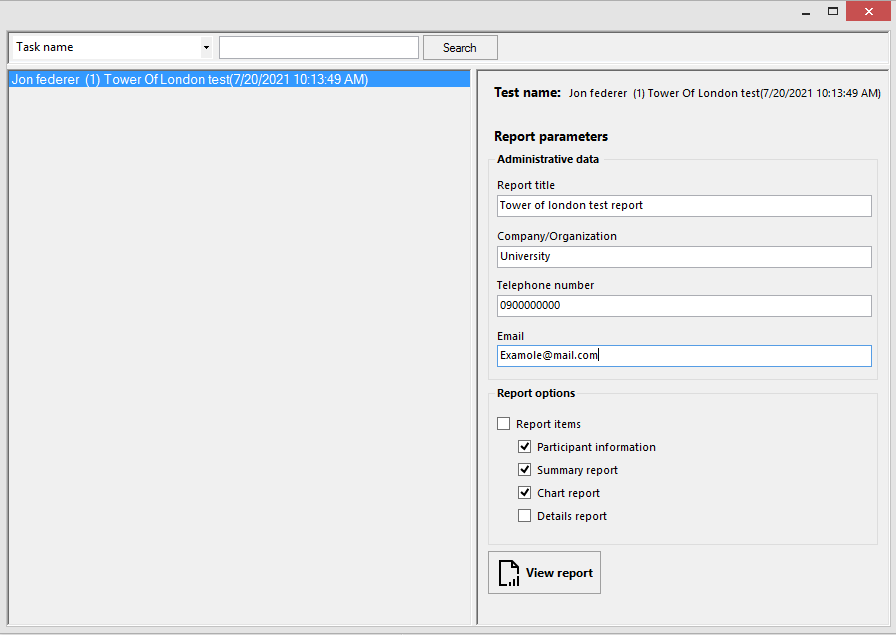This screenshot has width=896, height=635.
Task: Minimize the report window
Action: 806,12
